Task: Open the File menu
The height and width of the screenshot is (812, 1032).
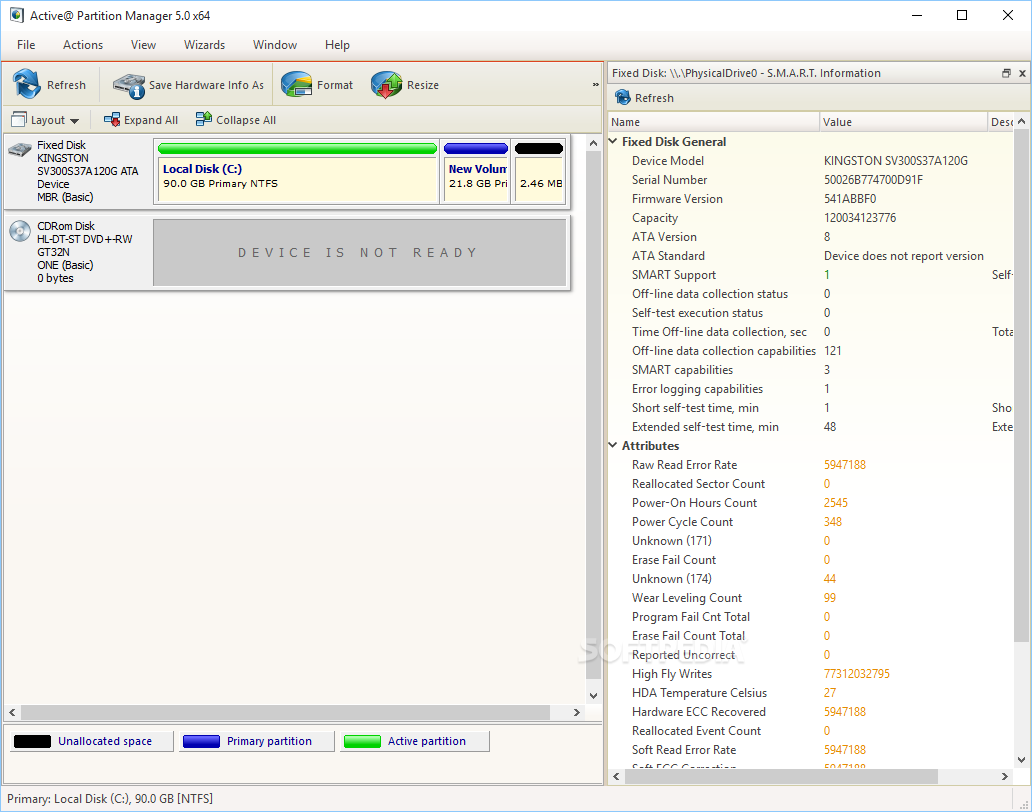Action: click(x=26, y=45)
